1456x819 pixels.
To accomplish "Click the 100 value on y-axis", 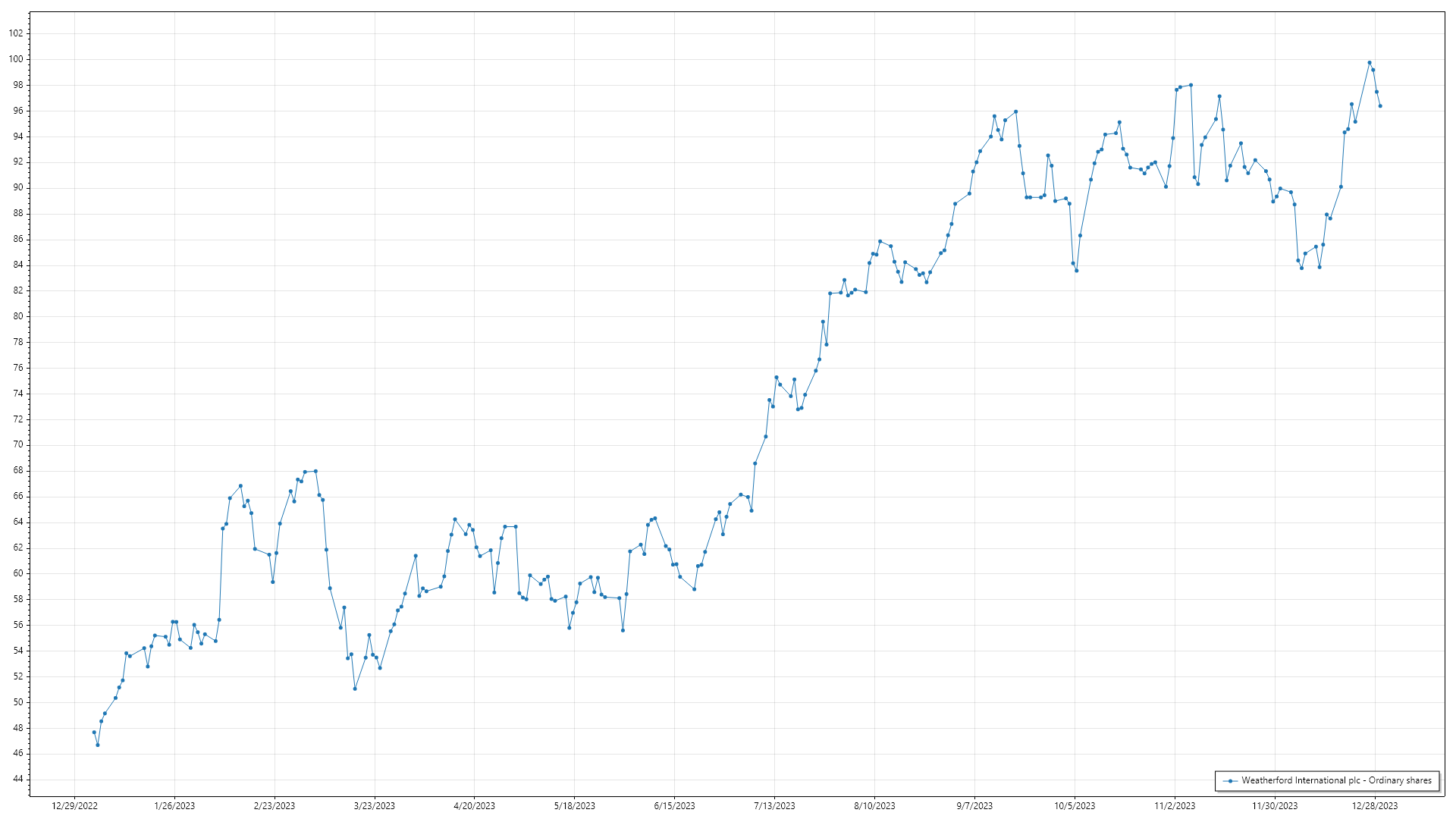I will (16, 59).
